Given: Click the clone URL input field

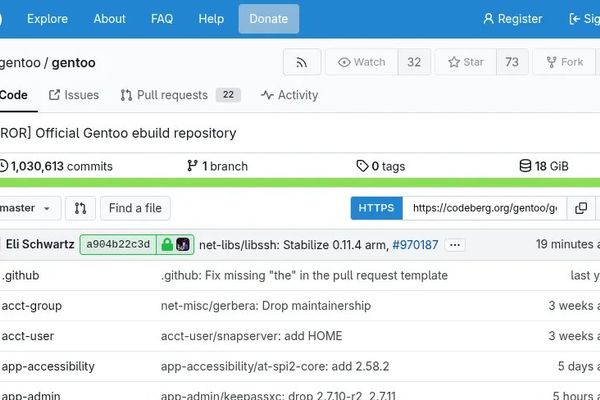Looking at the screenshot, I should pos(484,208).
